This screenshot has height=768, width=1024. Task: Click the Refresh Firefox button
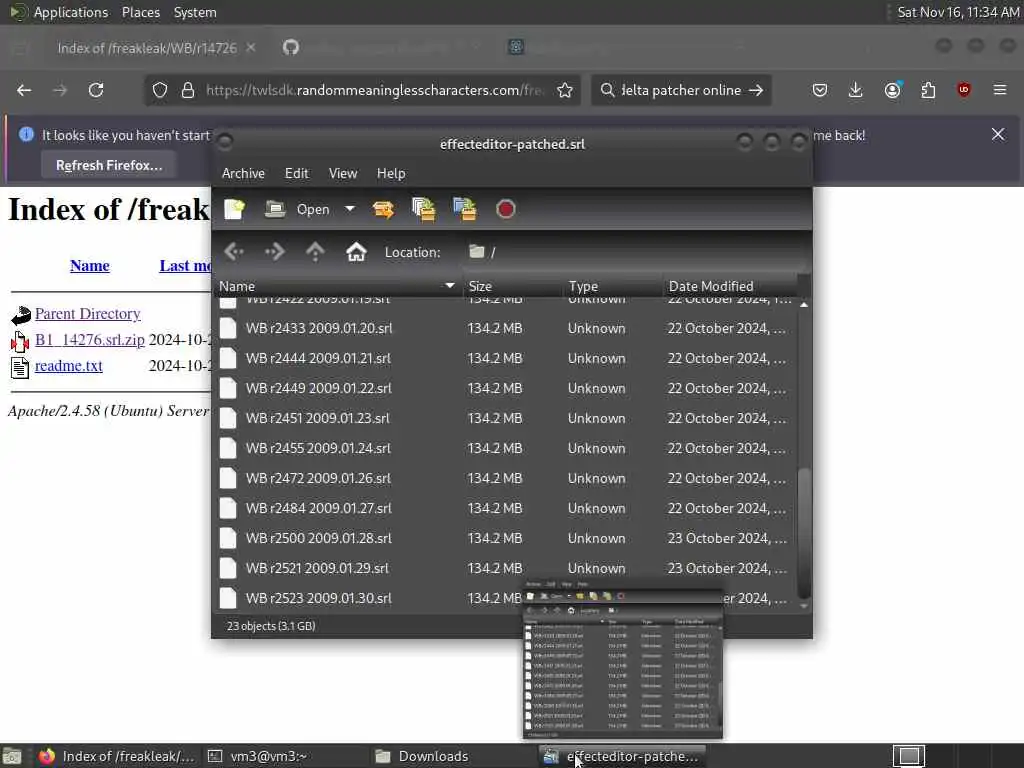point(109,165)
